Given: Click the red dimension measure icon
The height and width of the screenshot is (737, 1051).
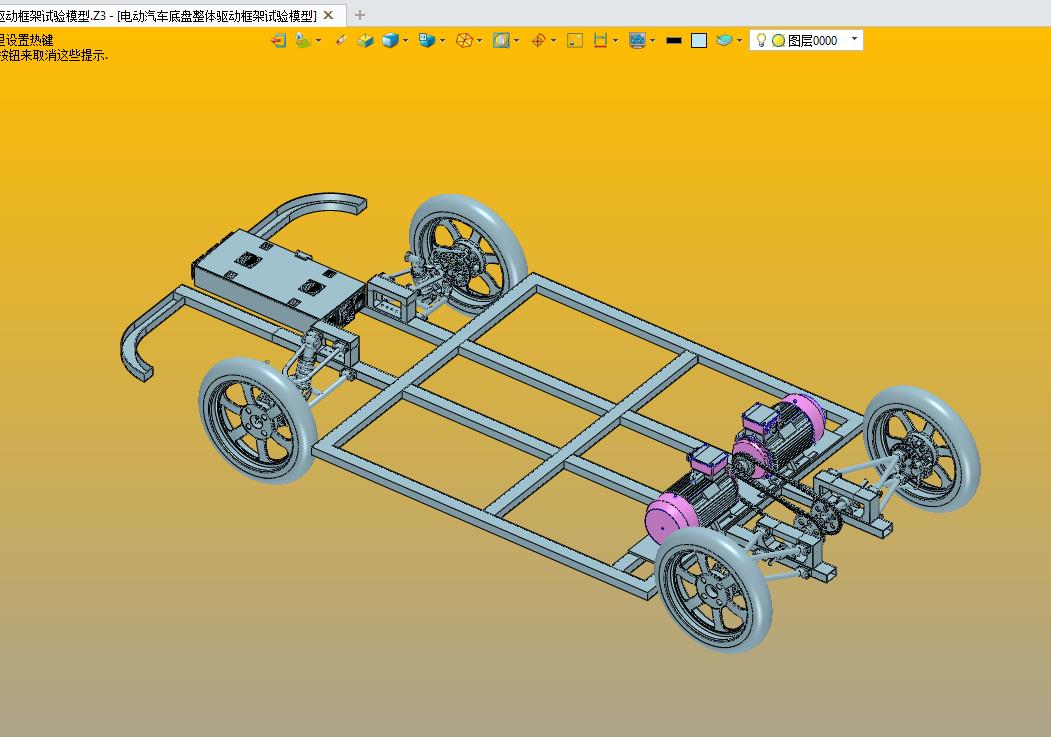Looking at the screenshot, I should point(600,40).
